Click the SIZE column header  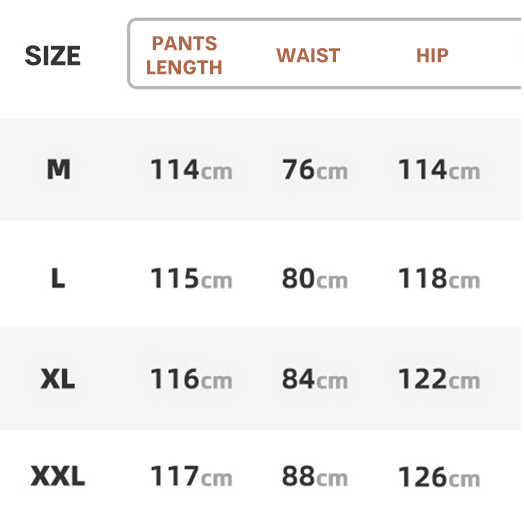pyautogui.click(x=53, y=56)
